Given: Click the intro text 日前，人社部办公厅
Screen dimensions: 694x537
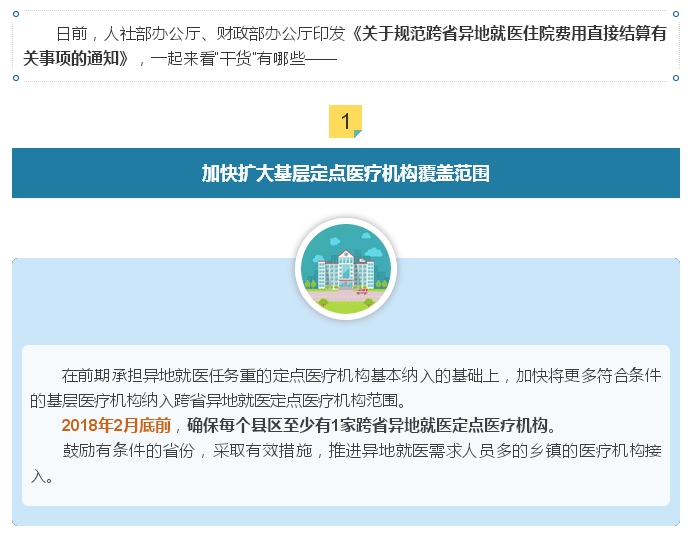Looking at the screenshot, I should pos(129,34).
